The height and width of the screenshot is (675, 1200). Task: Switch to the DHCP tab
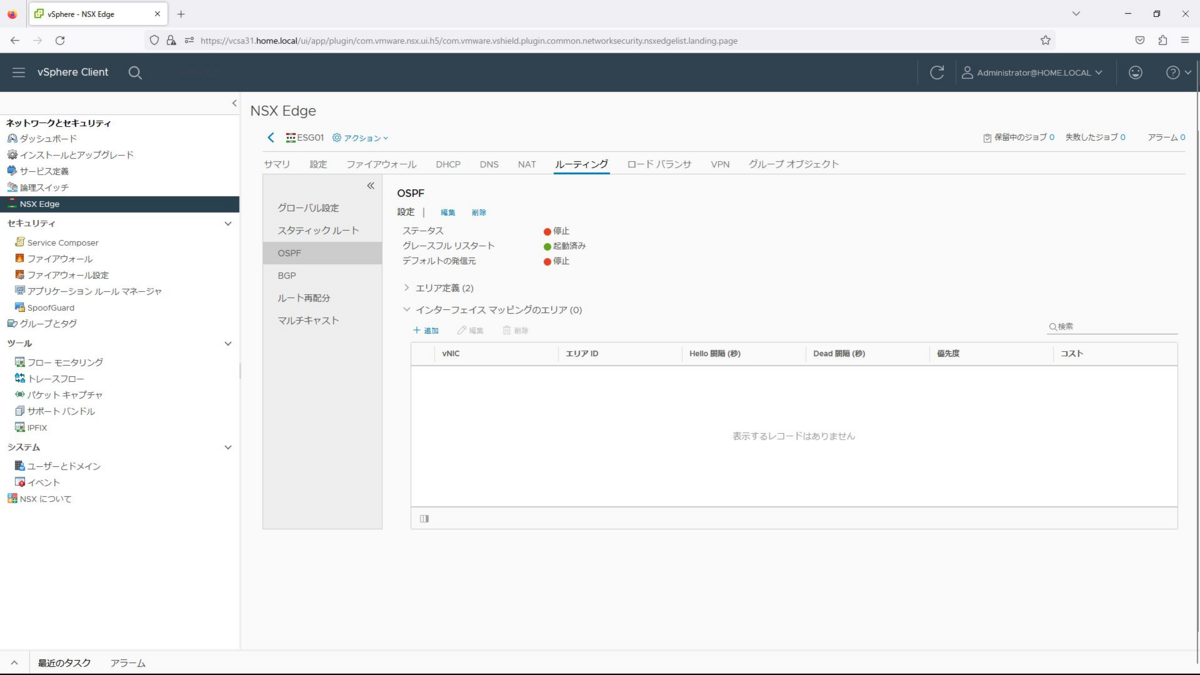tap(448, 164)
